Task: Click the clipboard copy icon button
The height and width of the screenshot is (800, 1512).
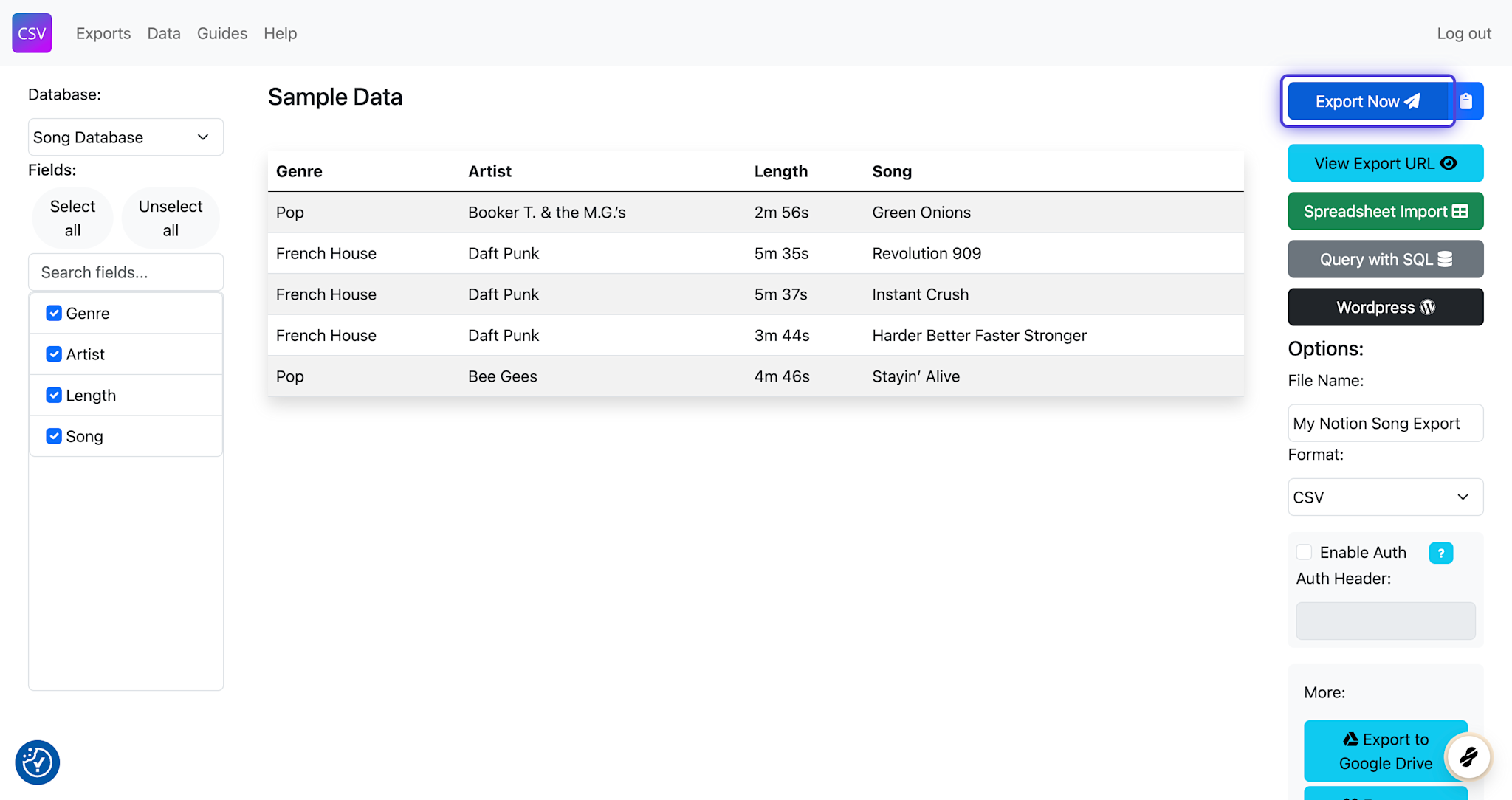Action: (x=1466, y=101)
